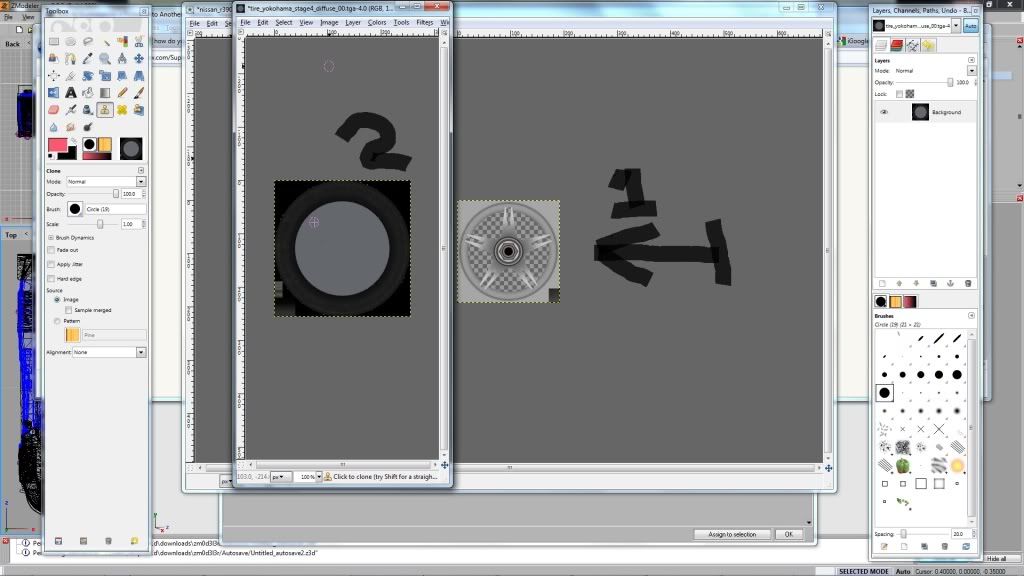Open the Filters menu in tire image window
This screenshot has width=1024, height=576.
click(424, 22)
